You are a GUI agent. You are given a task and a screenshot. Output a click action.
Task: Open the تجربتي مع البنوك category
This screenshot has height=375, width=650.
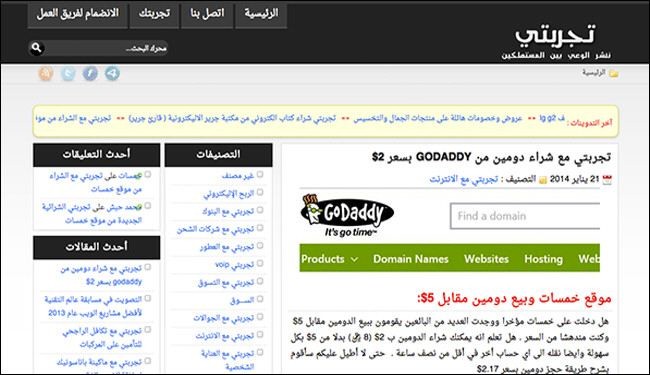[228, 211]
